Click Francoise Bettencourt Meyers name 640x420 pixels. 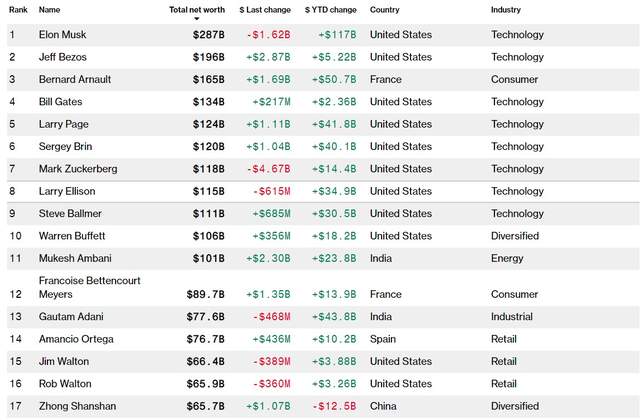point(89,287)
